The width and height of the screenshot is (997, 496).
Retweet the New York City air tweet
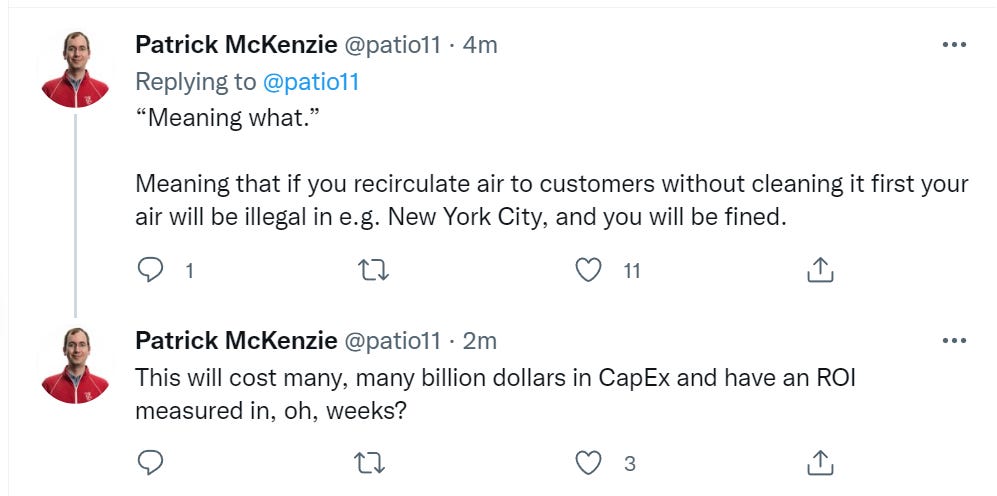(372, 270)
